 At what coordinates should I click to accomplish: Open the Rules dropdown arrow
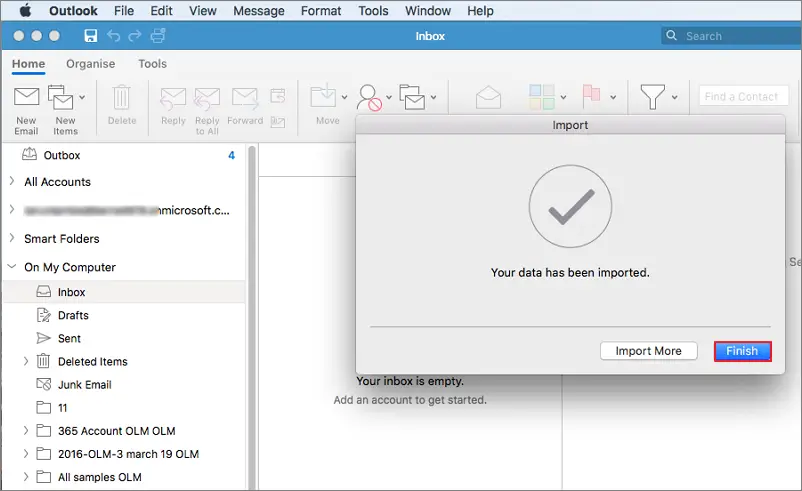433,97
